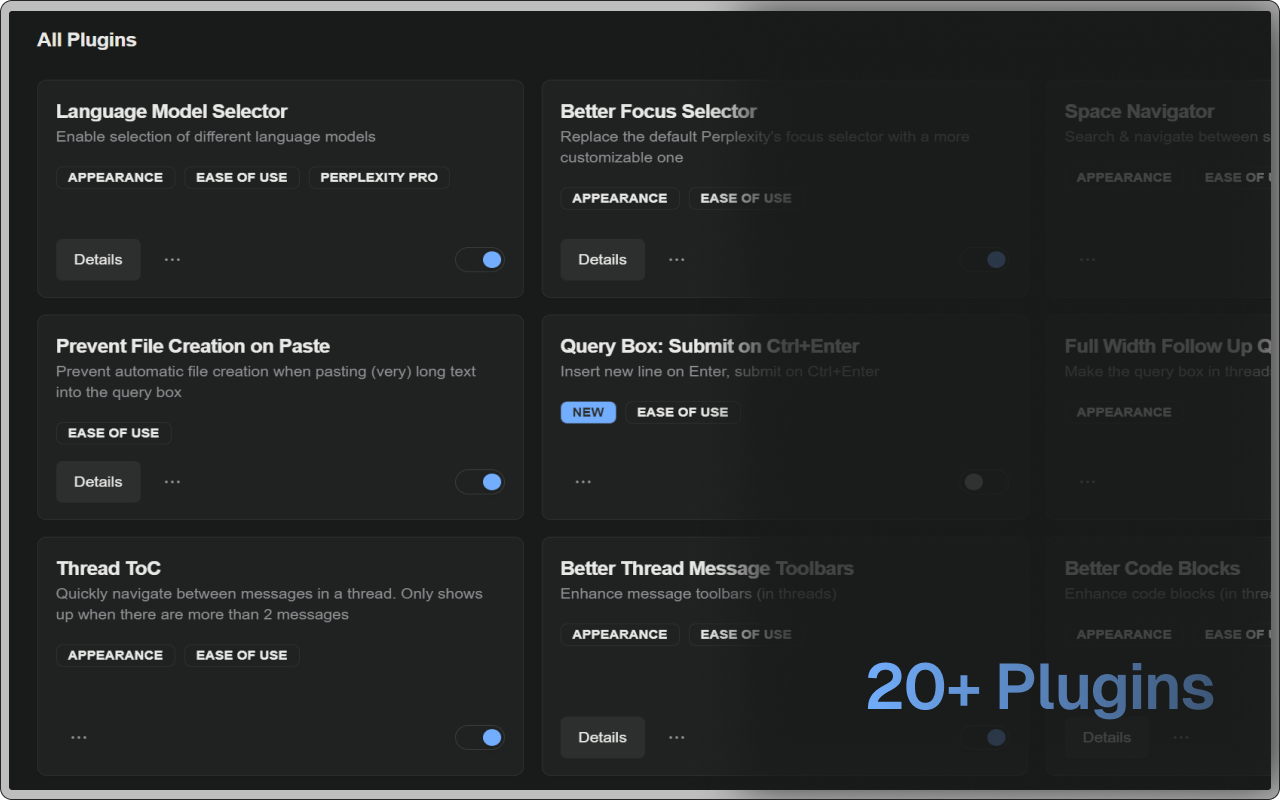Open more options for Prevent File Creation on Paste
Screen dimensions: 1280x800
172,482
